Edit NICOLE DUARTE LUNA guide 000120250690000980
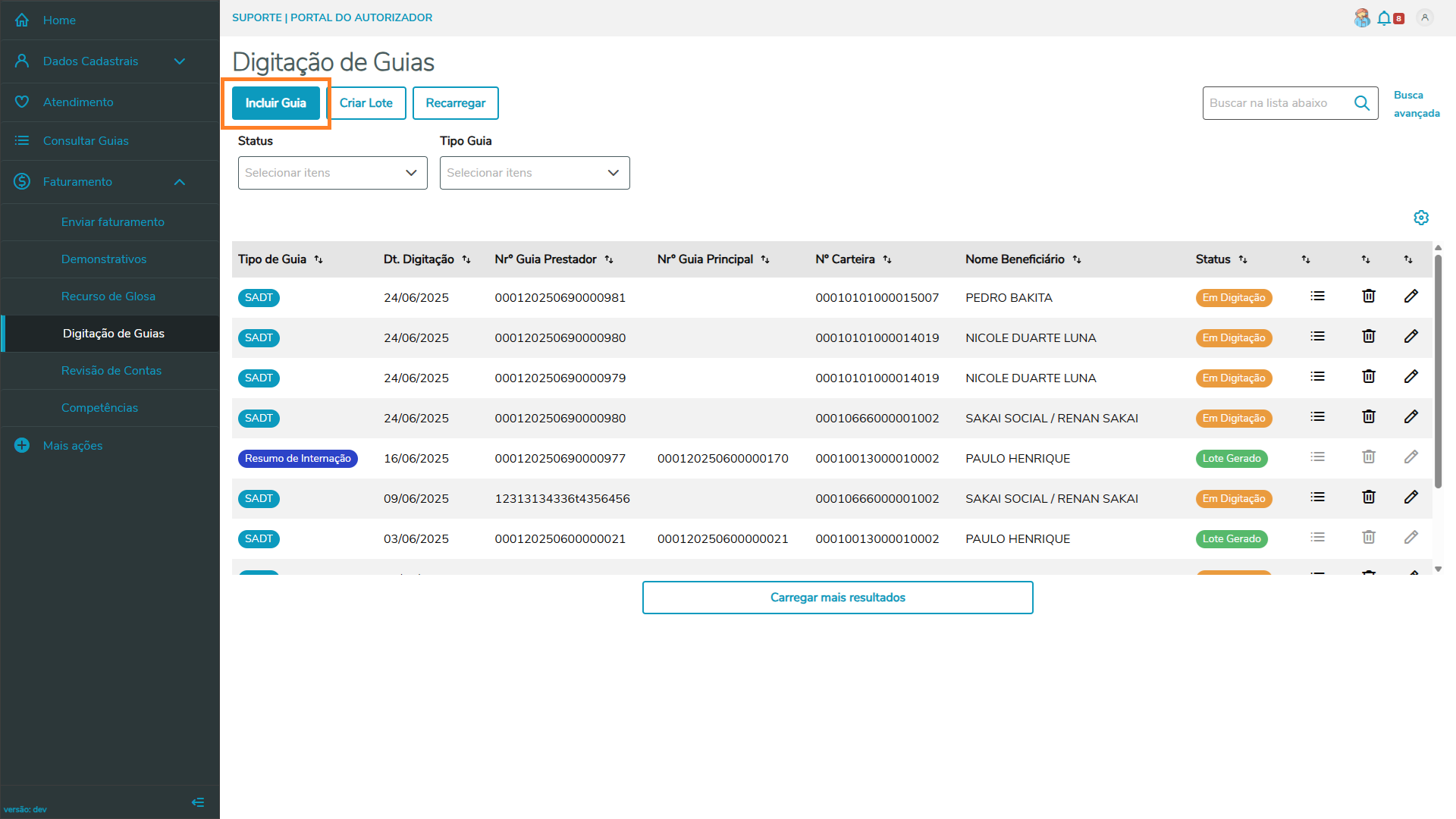This screenshot has height=819, width=1456. coord(1410,337)
